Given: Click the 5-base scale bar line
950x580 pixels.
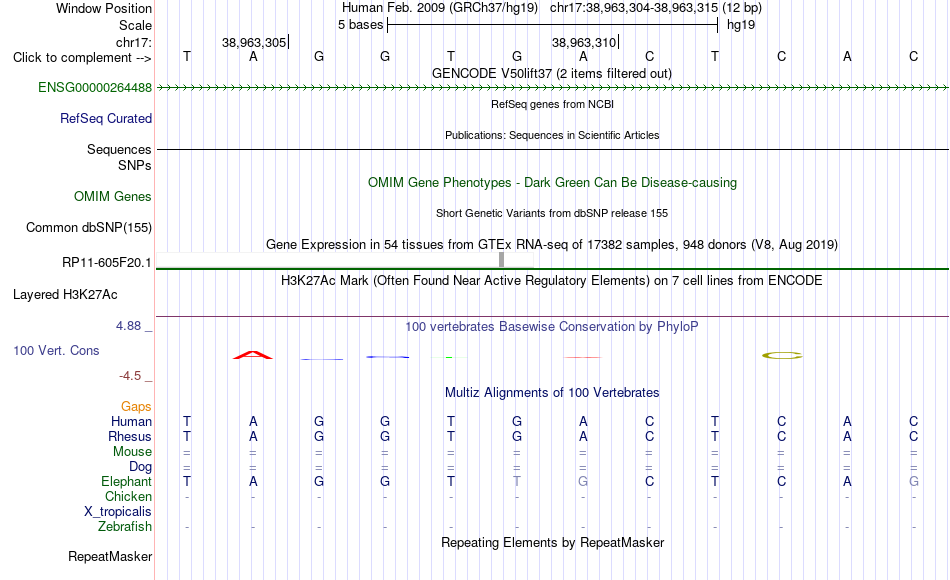Looking at the screenshot, I should click(553, 25).
